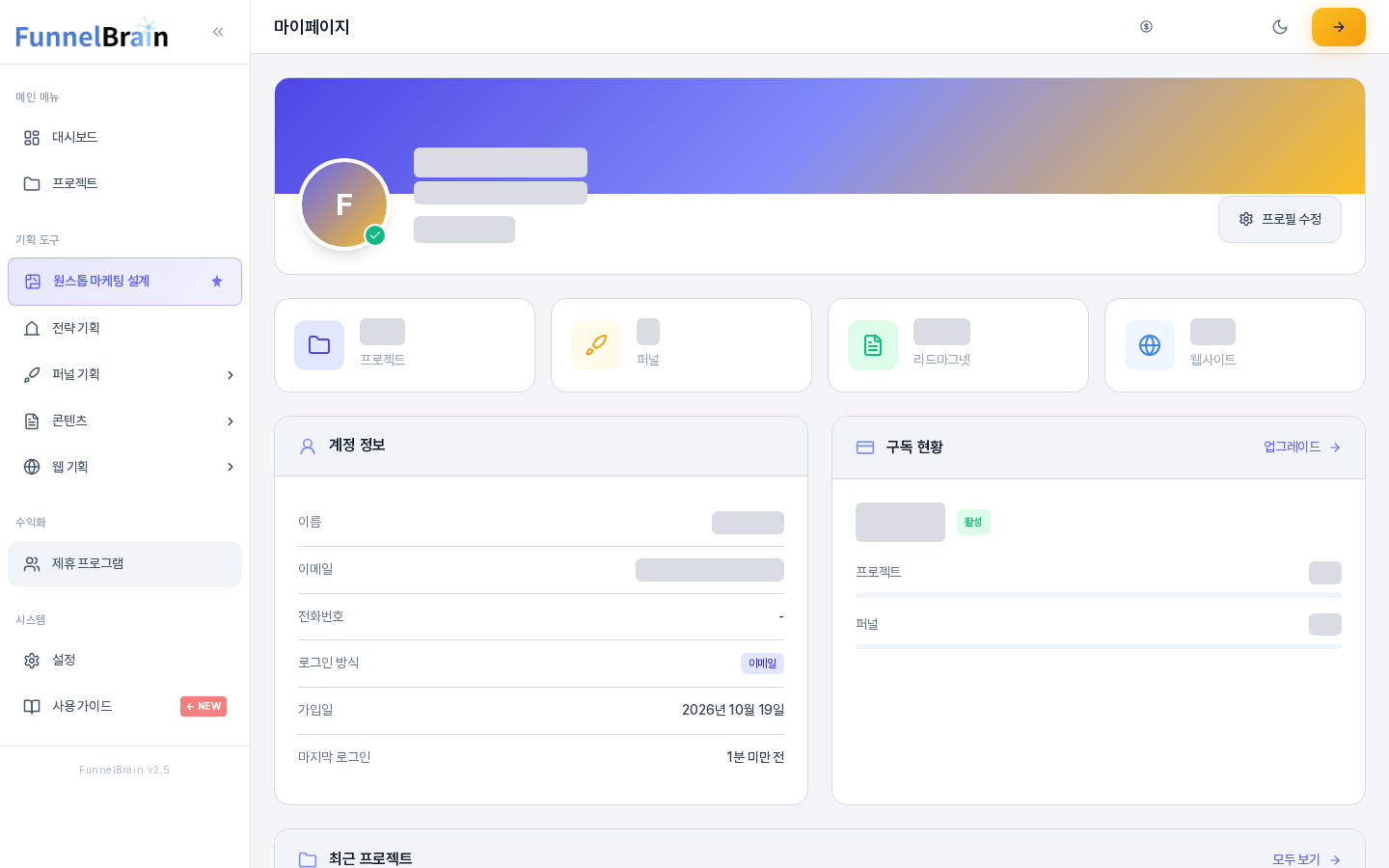Click the 마지막 로그인 value 1분 미만 전

point(755,758)
